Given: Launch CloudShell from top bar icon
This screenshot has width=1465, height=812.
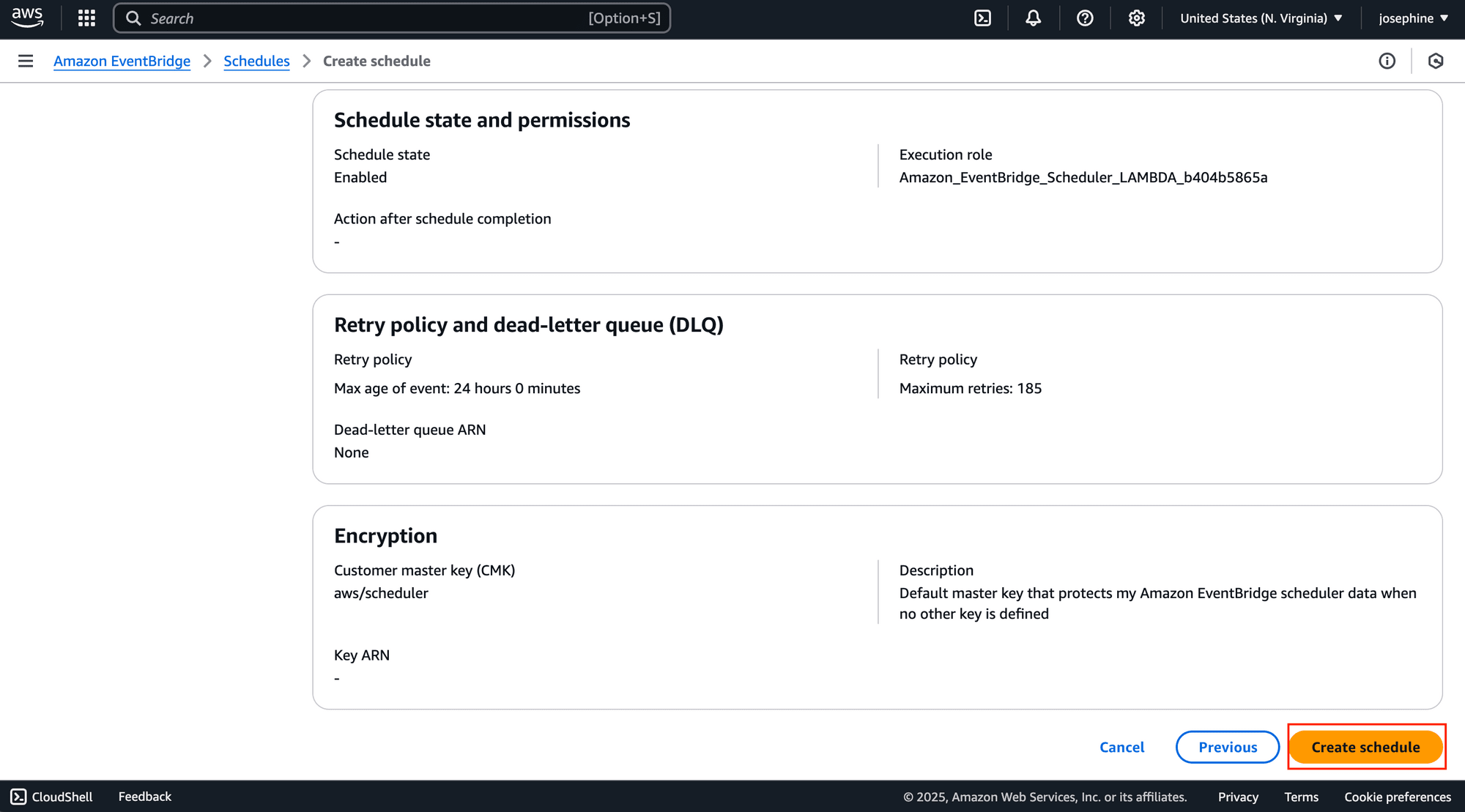Looking at the screenshot, I should (x=982, y=18).
